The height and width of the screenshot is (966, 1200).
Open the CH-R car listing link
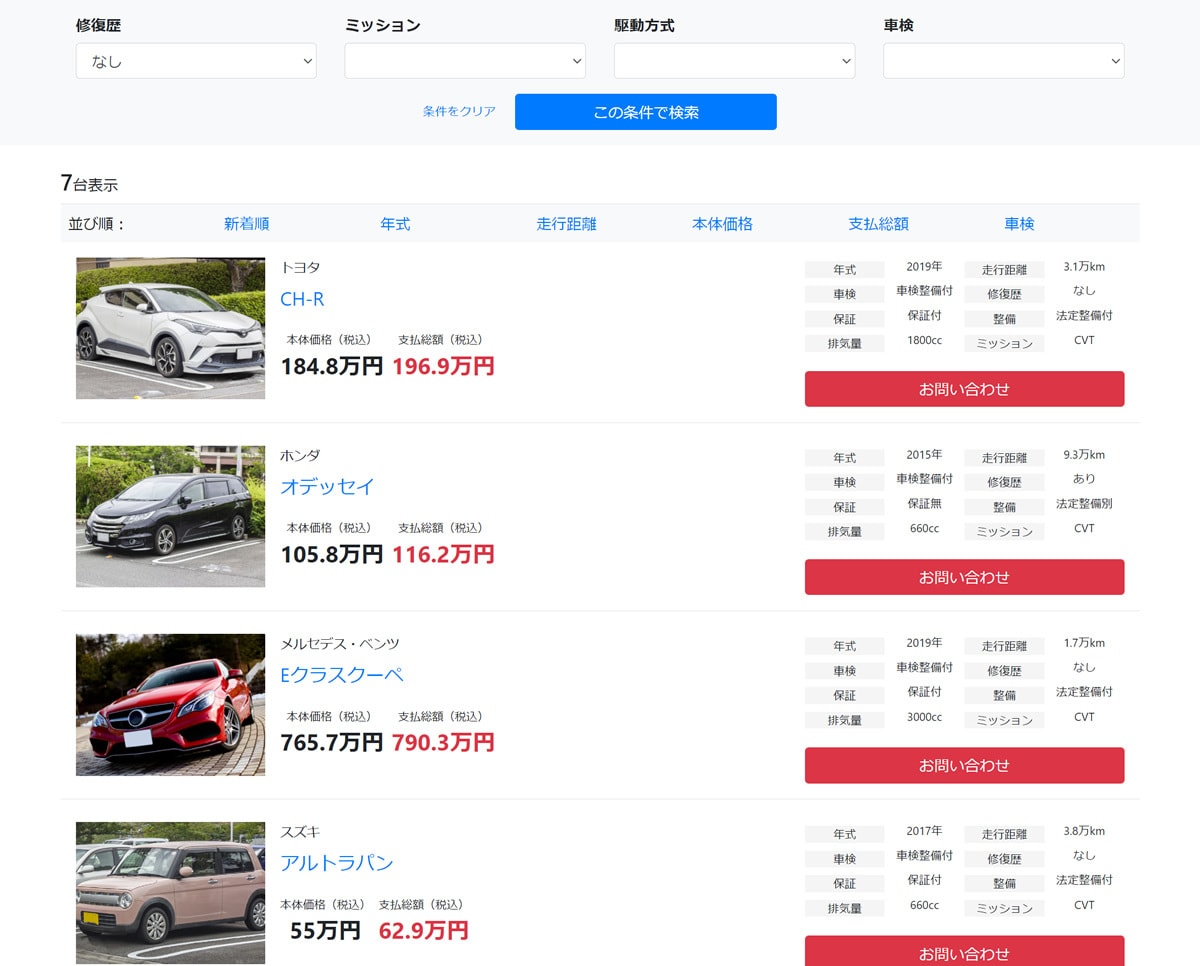pos(302,299)
